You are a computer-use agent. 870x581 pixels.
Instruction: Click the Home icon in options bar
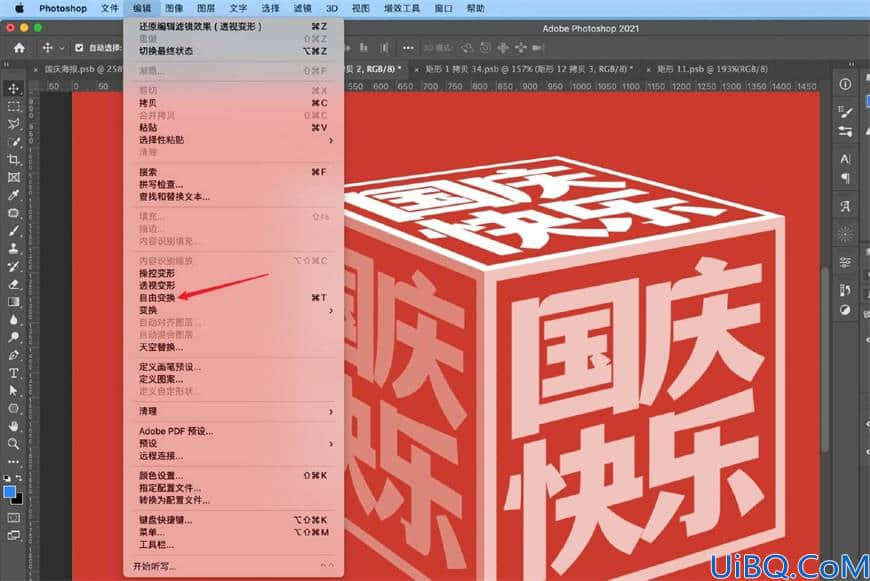tap(19, 48)
